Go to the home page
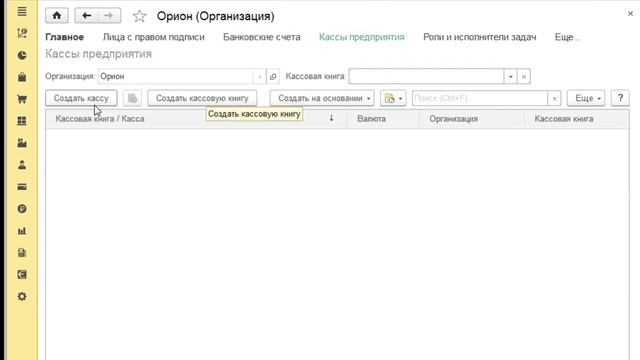Viewport: 640px width, 360px height. (x=57, y=16)
